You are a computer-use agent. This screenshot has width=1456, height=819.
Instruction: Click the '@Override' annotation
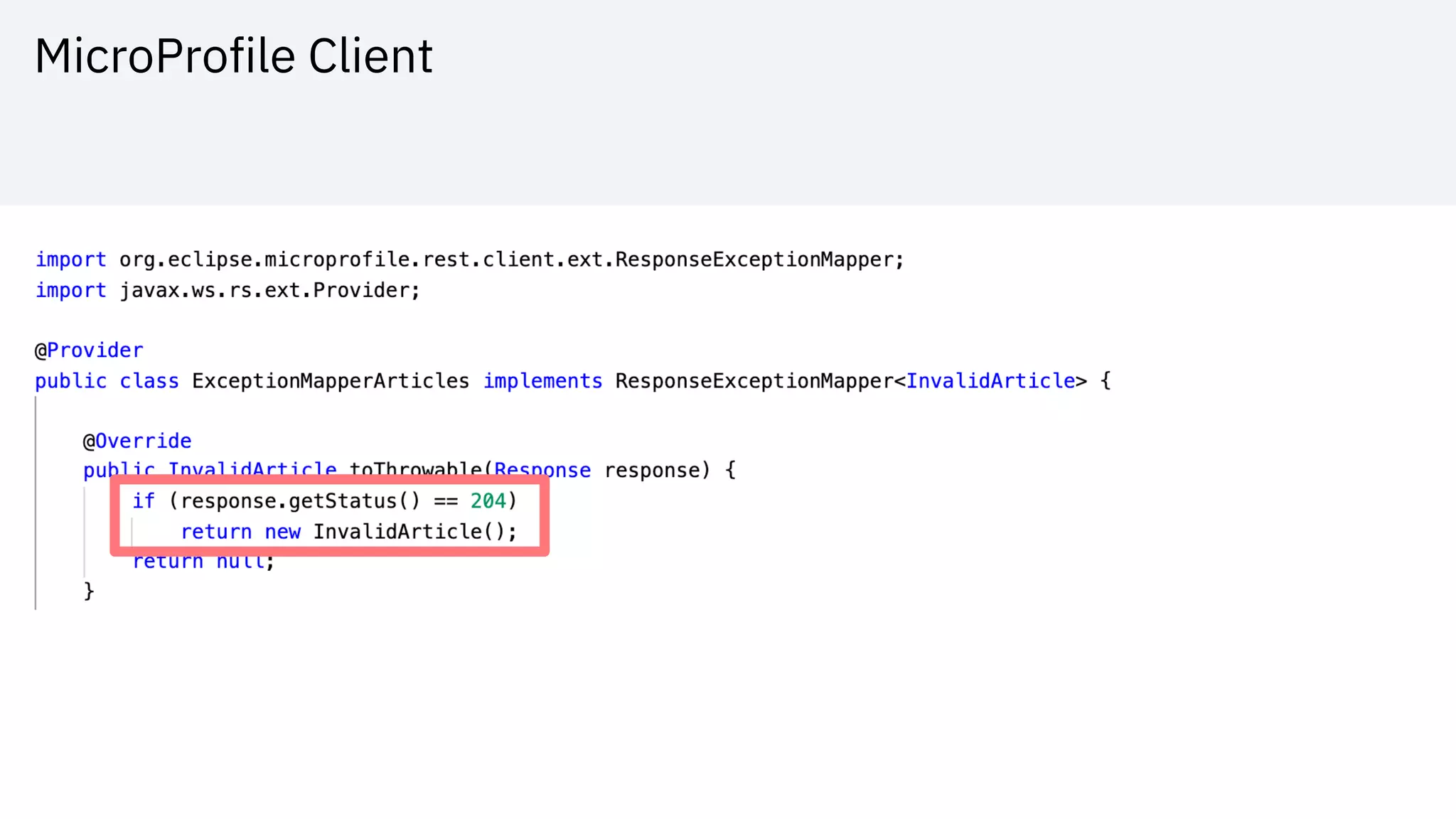[x=137, y=441]
